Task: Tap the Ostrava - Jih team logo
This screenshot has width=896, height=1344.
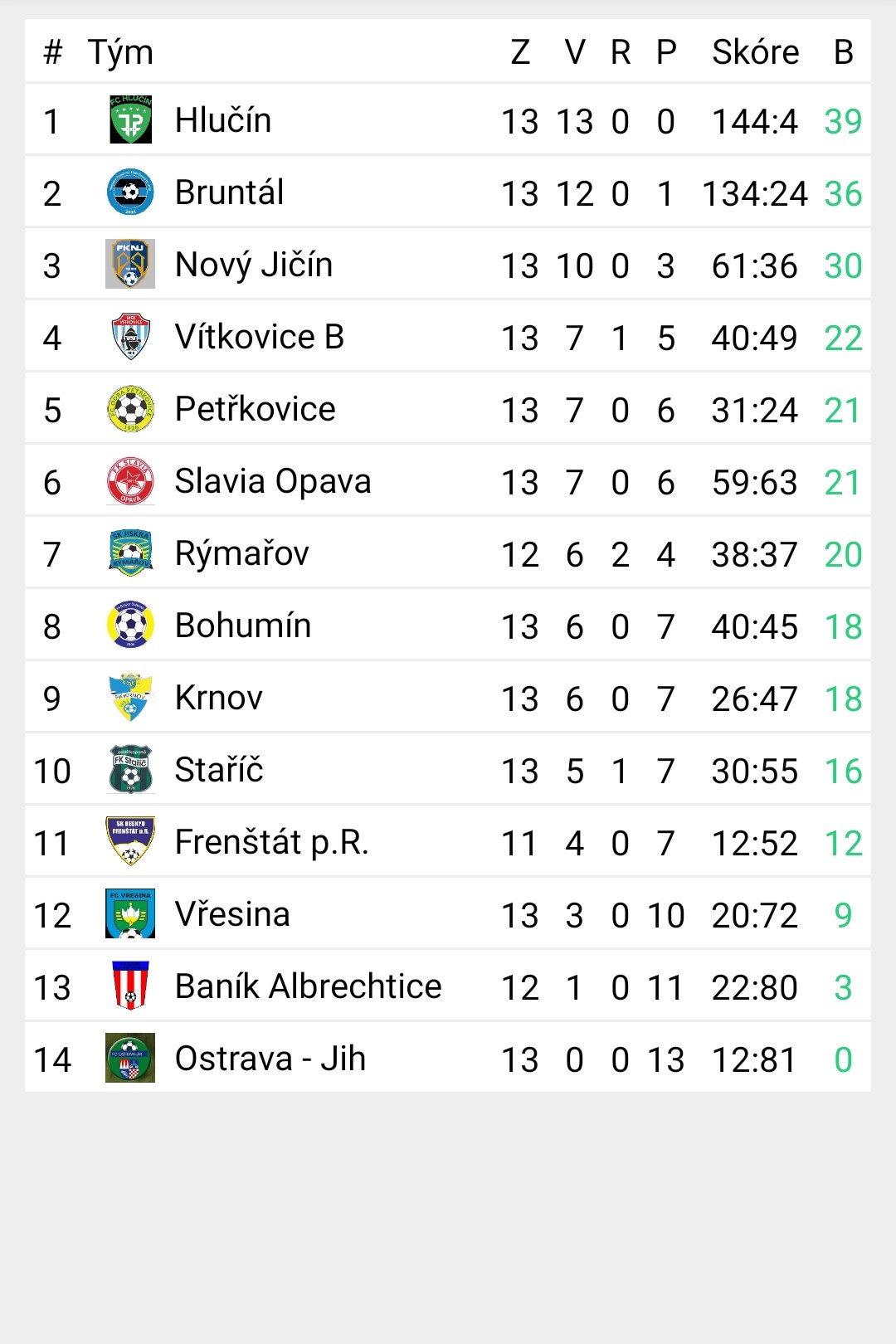Action: (x=130, y=1058)
